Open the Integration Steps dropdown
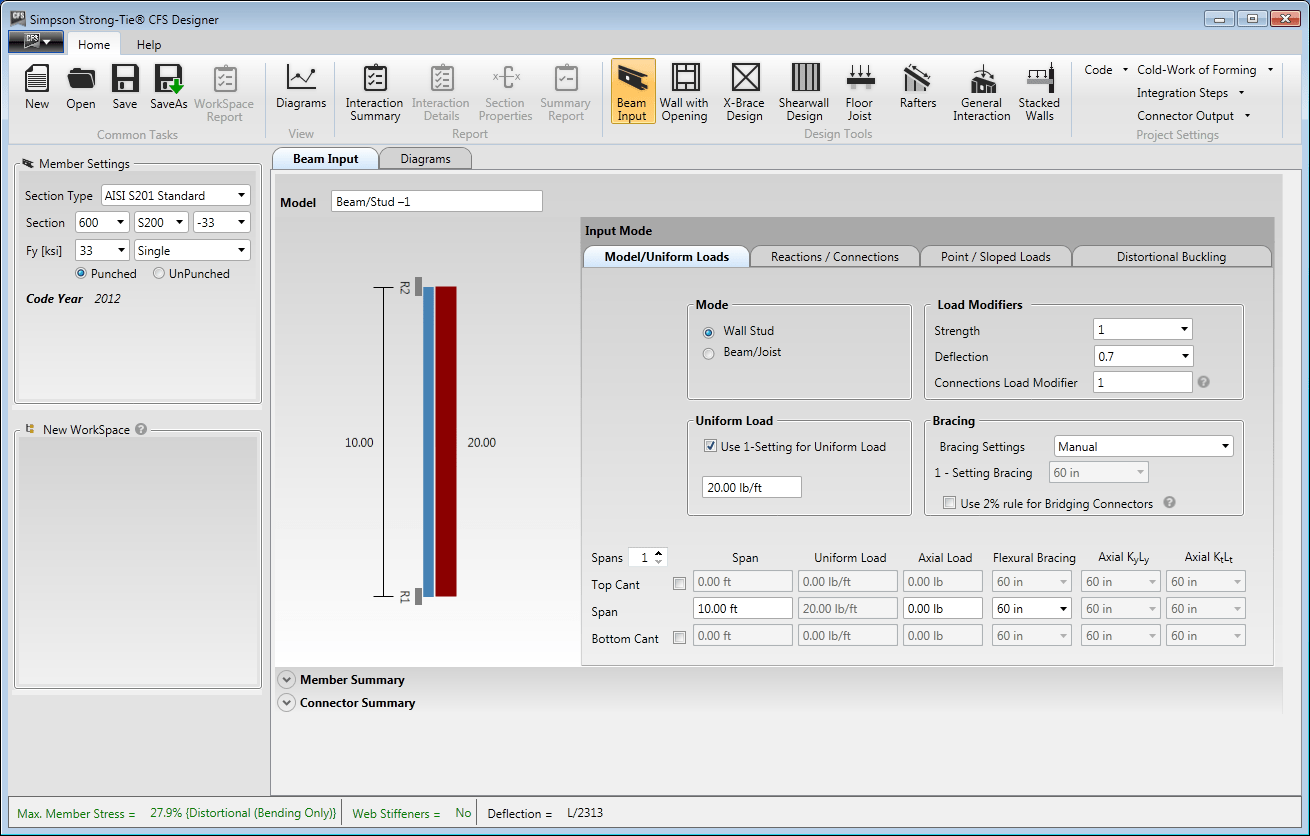The width and height of the screenshot is (1310, 836). click(1190, 93)
